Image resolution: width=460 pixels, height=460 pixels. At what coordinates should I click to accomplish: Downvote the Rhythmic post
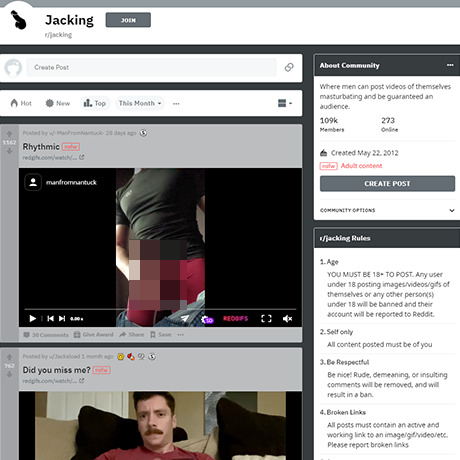click(9, 151)
